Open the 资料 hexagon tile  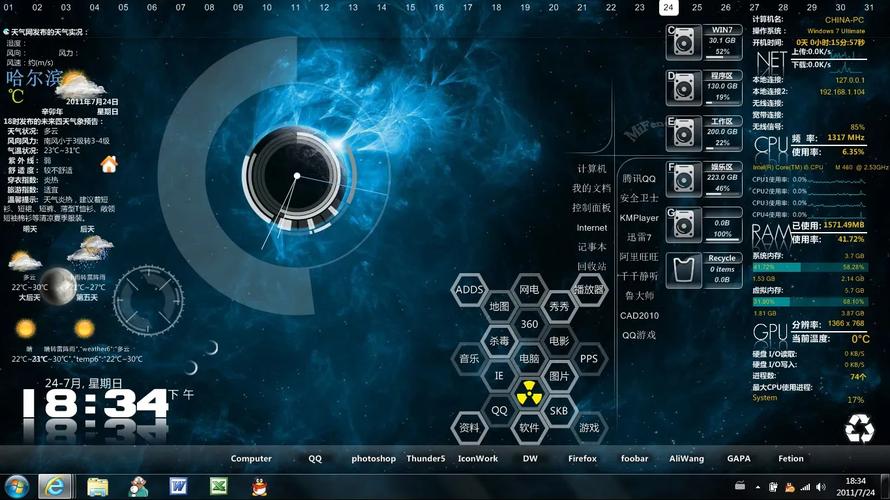469,428
